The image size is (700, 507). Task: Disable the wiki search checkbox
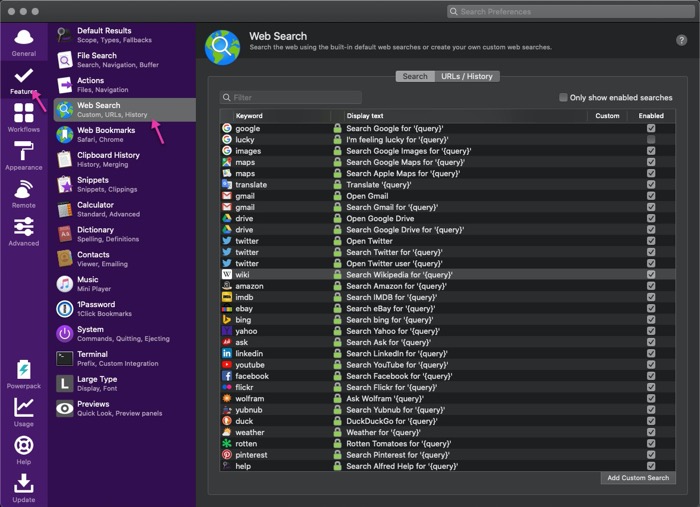651,274
